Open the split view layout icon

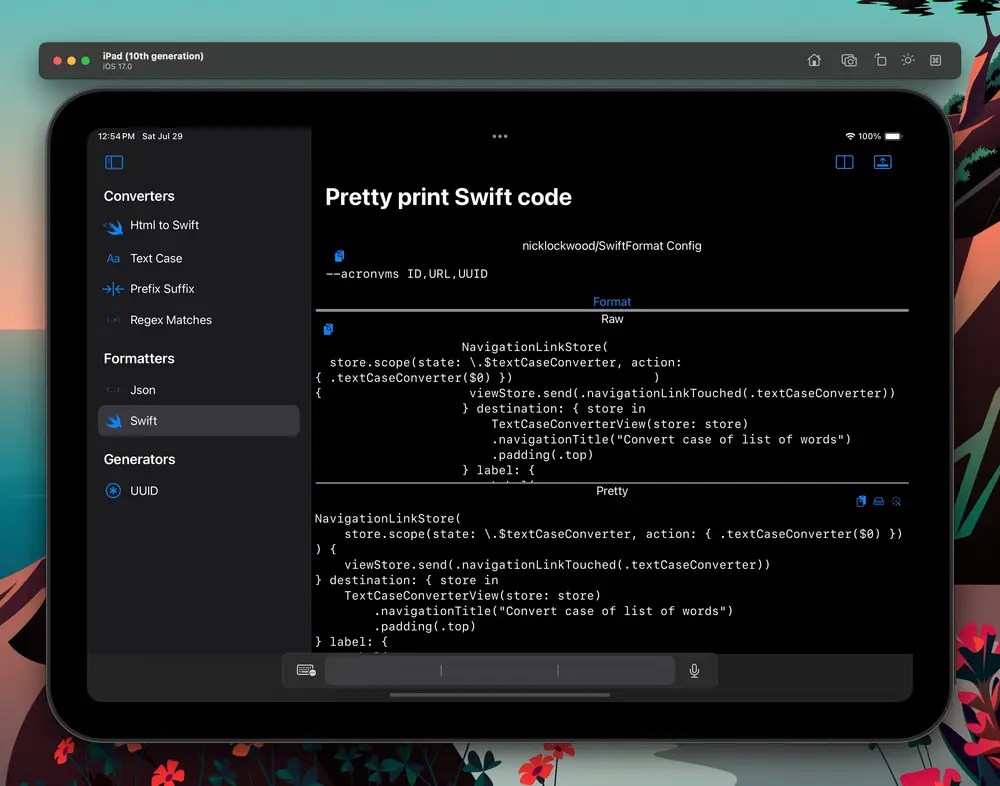point(844,162)
